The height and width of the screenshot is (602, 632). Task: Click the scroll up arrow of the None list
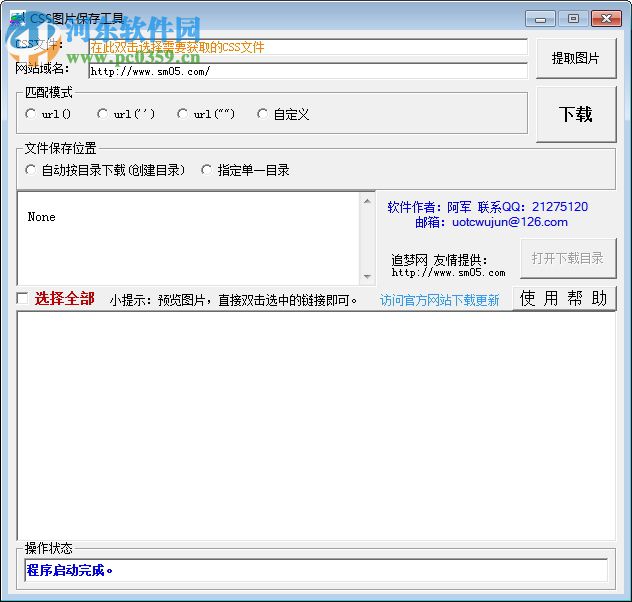tap(367, 201)
